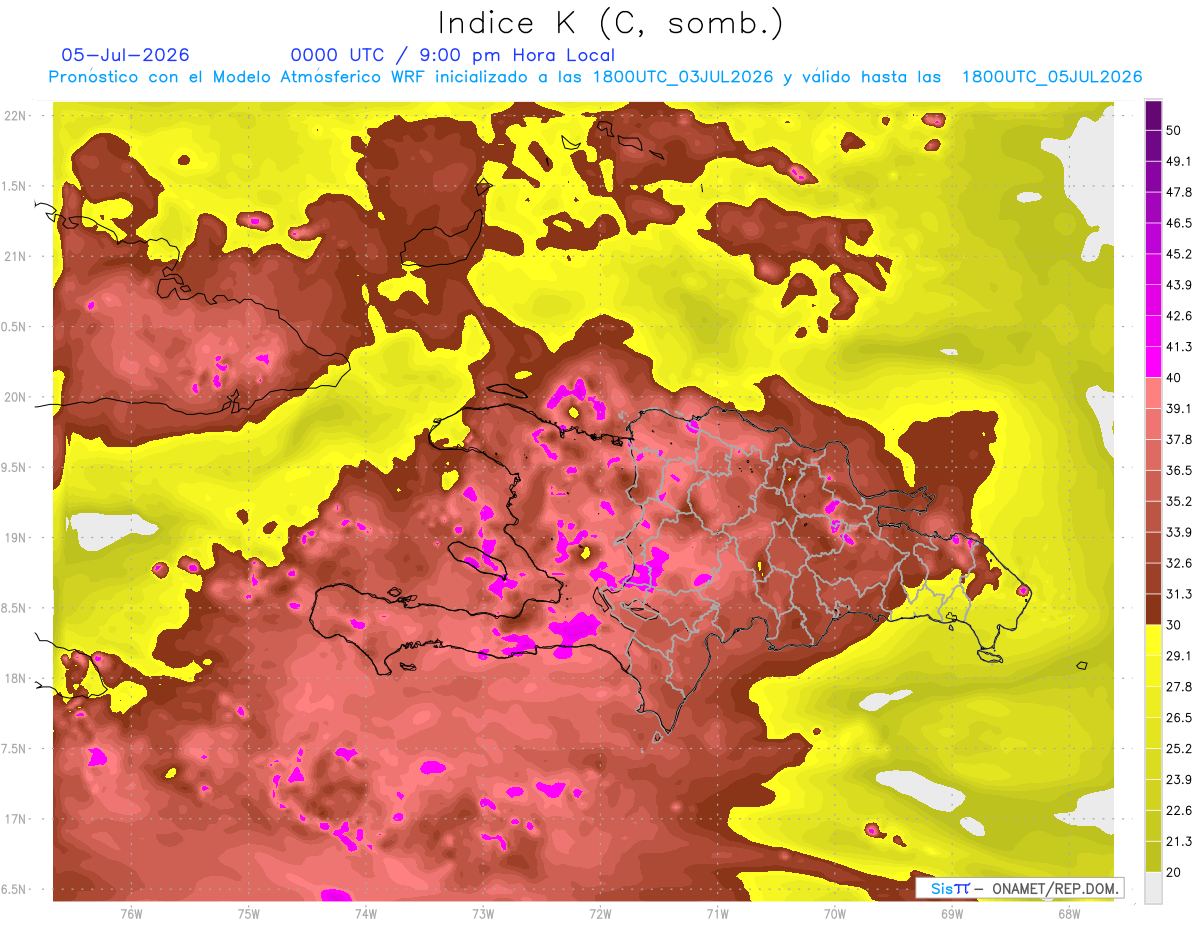Click the '72W' longitude axis label
The image size is (1200, 927).
coord(600,913)
